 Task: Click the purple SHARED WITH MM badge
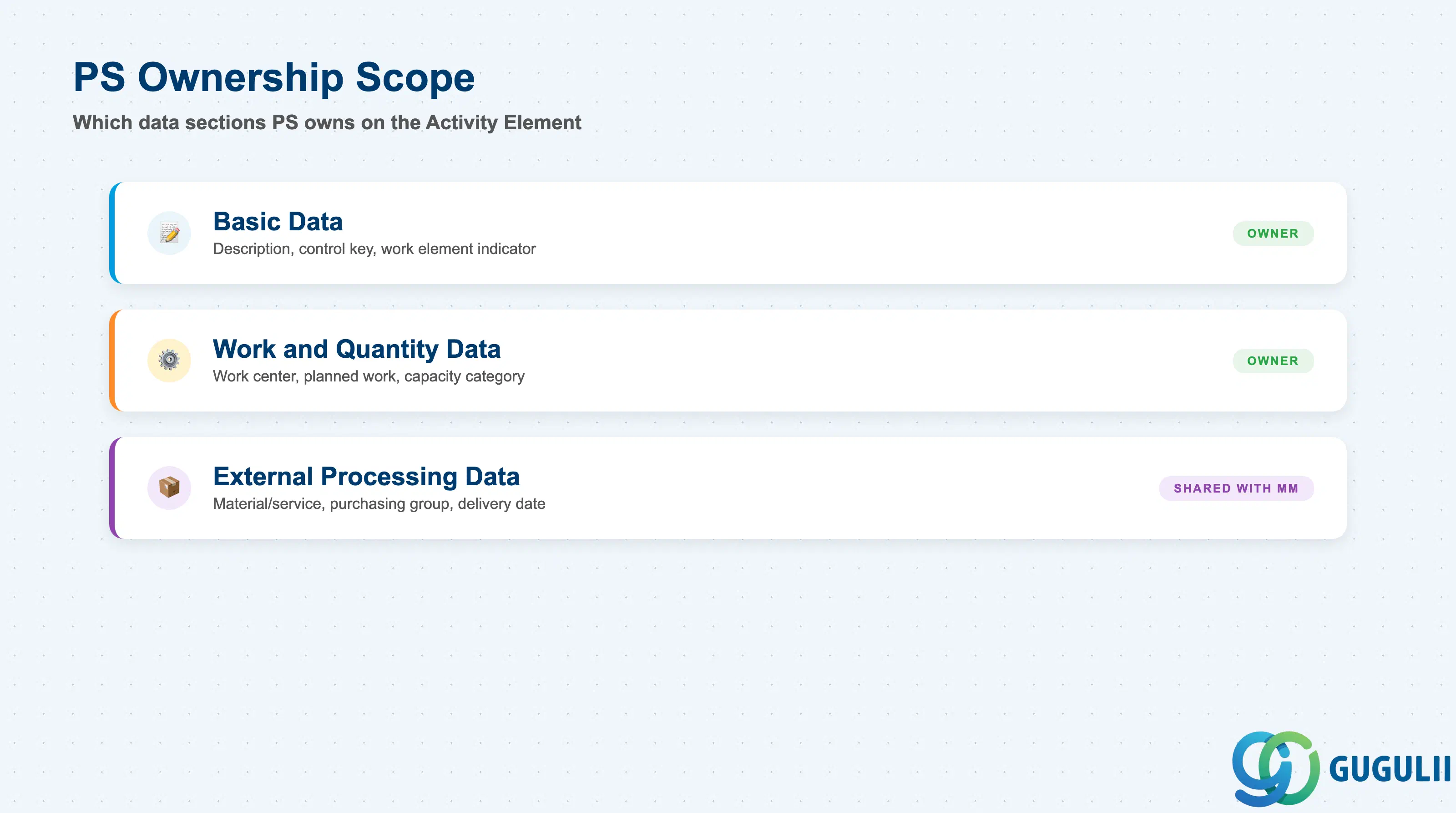(x=1236, y=488)
